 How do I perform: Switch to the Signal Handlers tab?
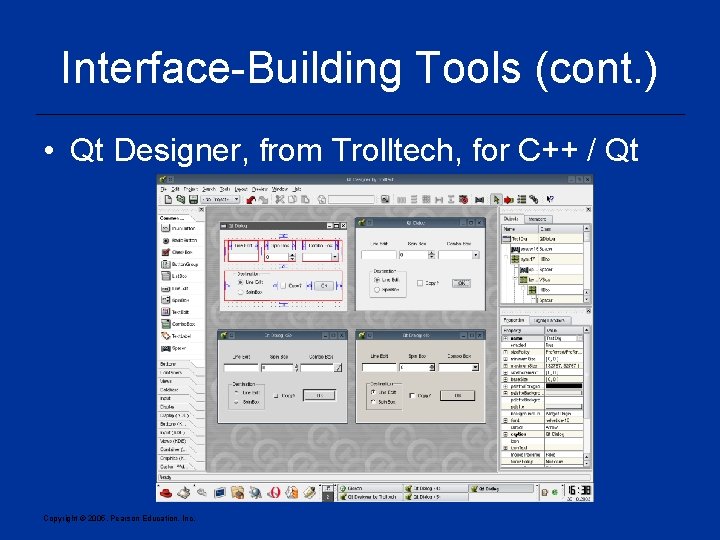[x=550, y=320]
